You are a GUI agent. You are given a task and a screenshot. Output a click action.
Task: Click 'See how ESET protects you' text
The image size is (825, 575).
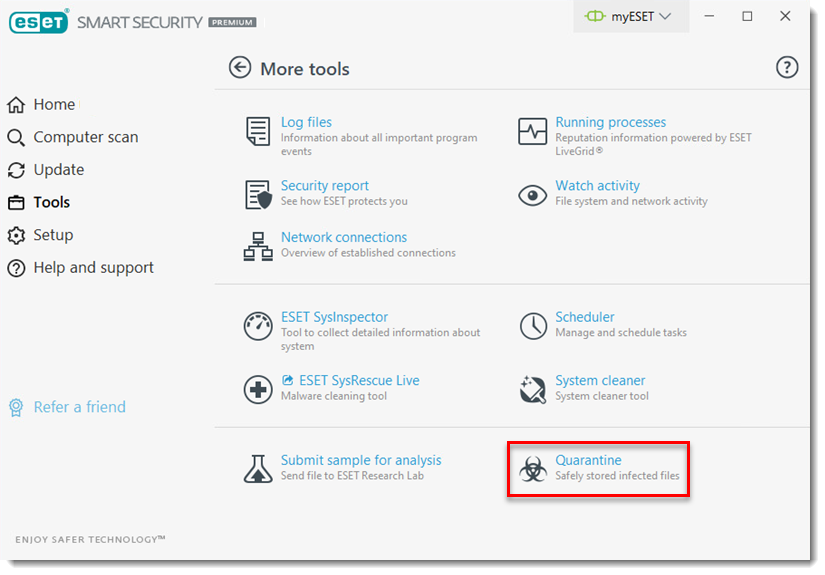[344, 201]
